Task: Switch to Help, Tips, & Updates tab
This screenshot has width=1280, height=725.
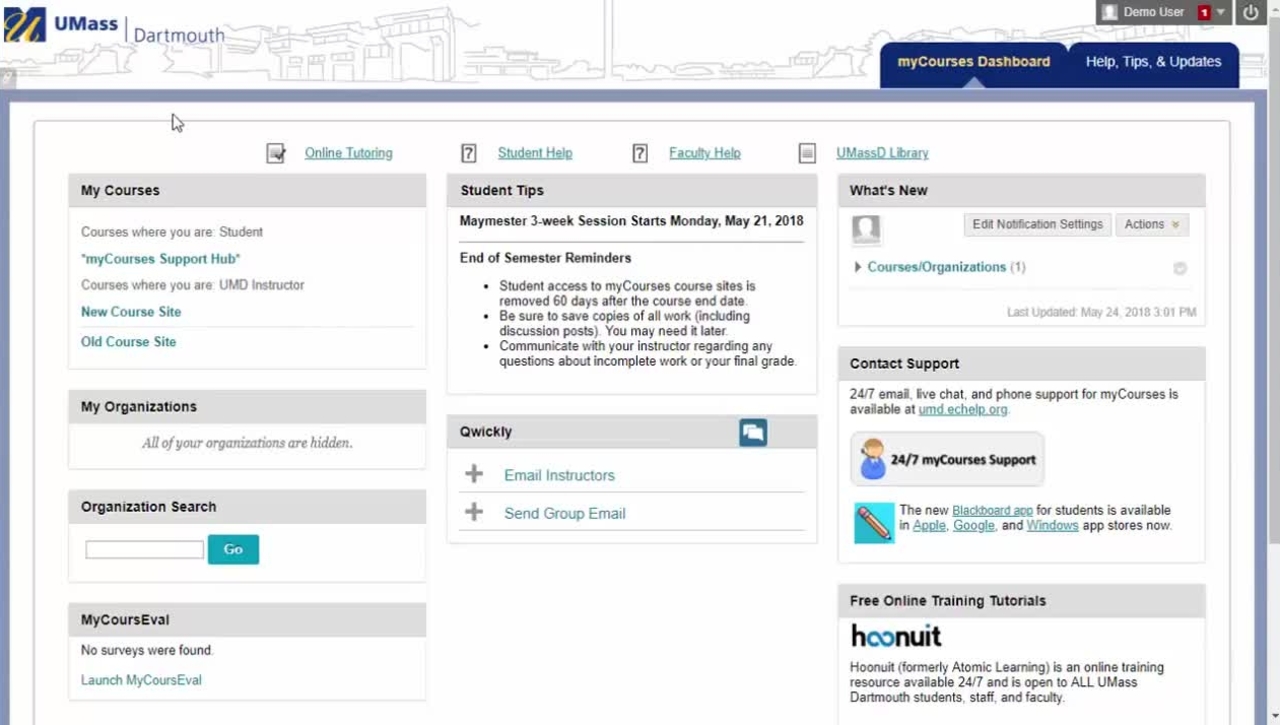Action: [x=1153, y=62]
